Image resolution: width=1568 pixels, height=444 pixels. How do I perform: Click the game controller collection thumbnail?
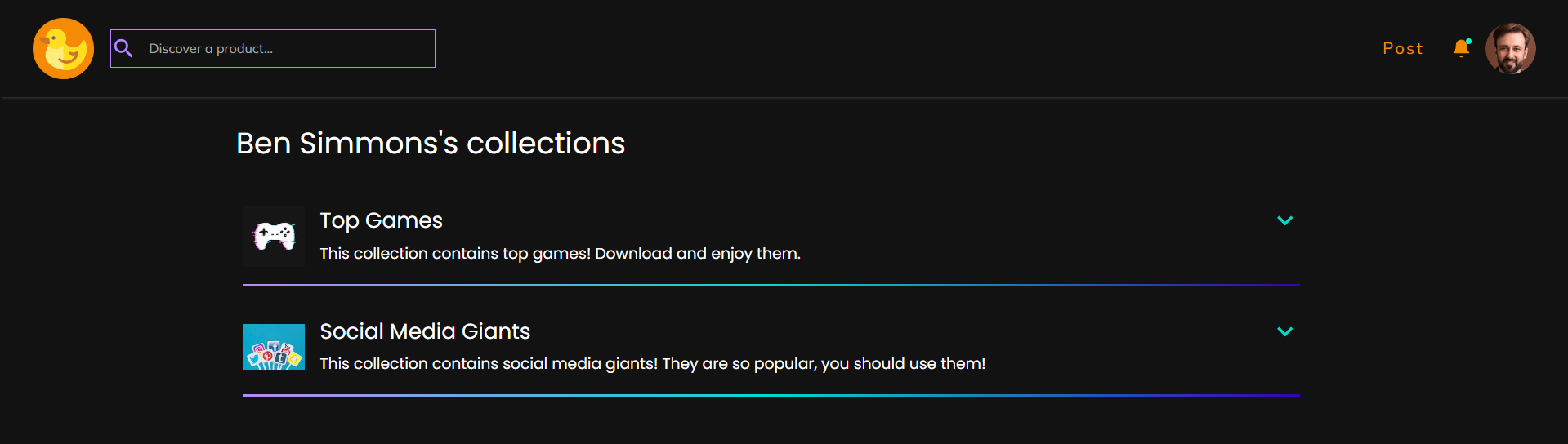(x=275, y=236)
